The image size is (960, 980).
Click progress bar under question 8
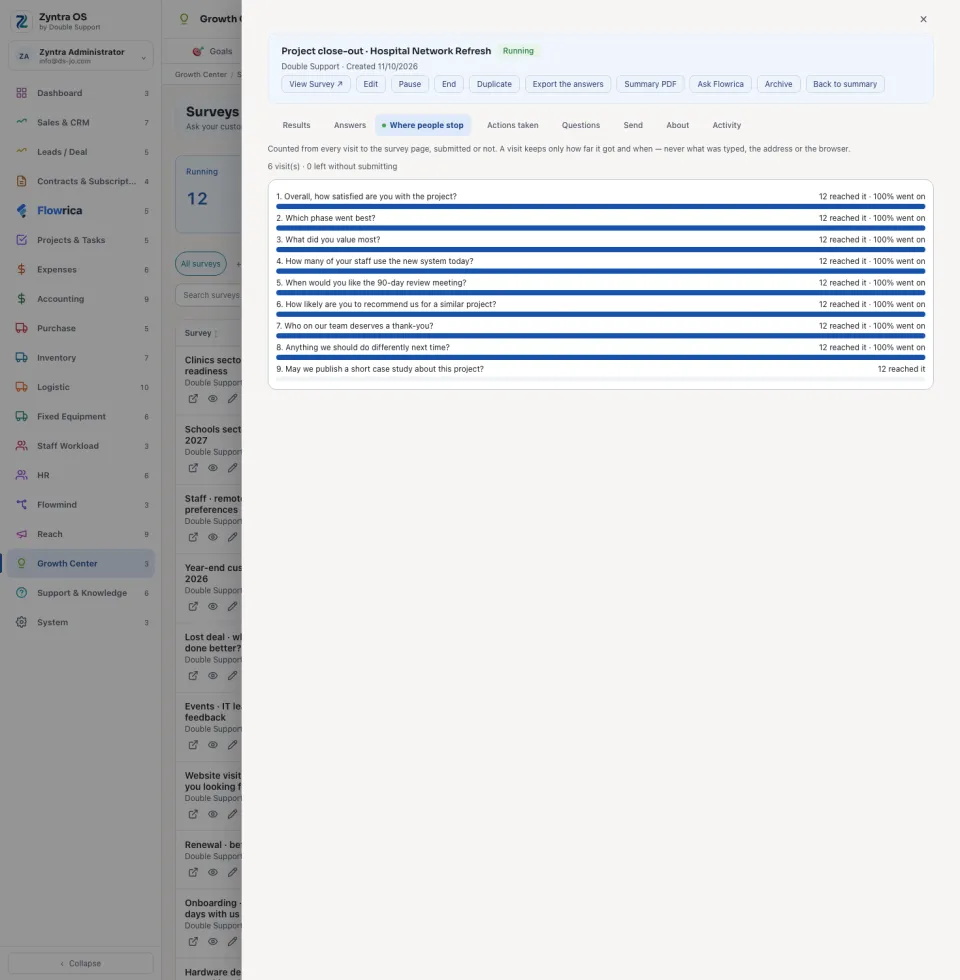click(601, 358)
